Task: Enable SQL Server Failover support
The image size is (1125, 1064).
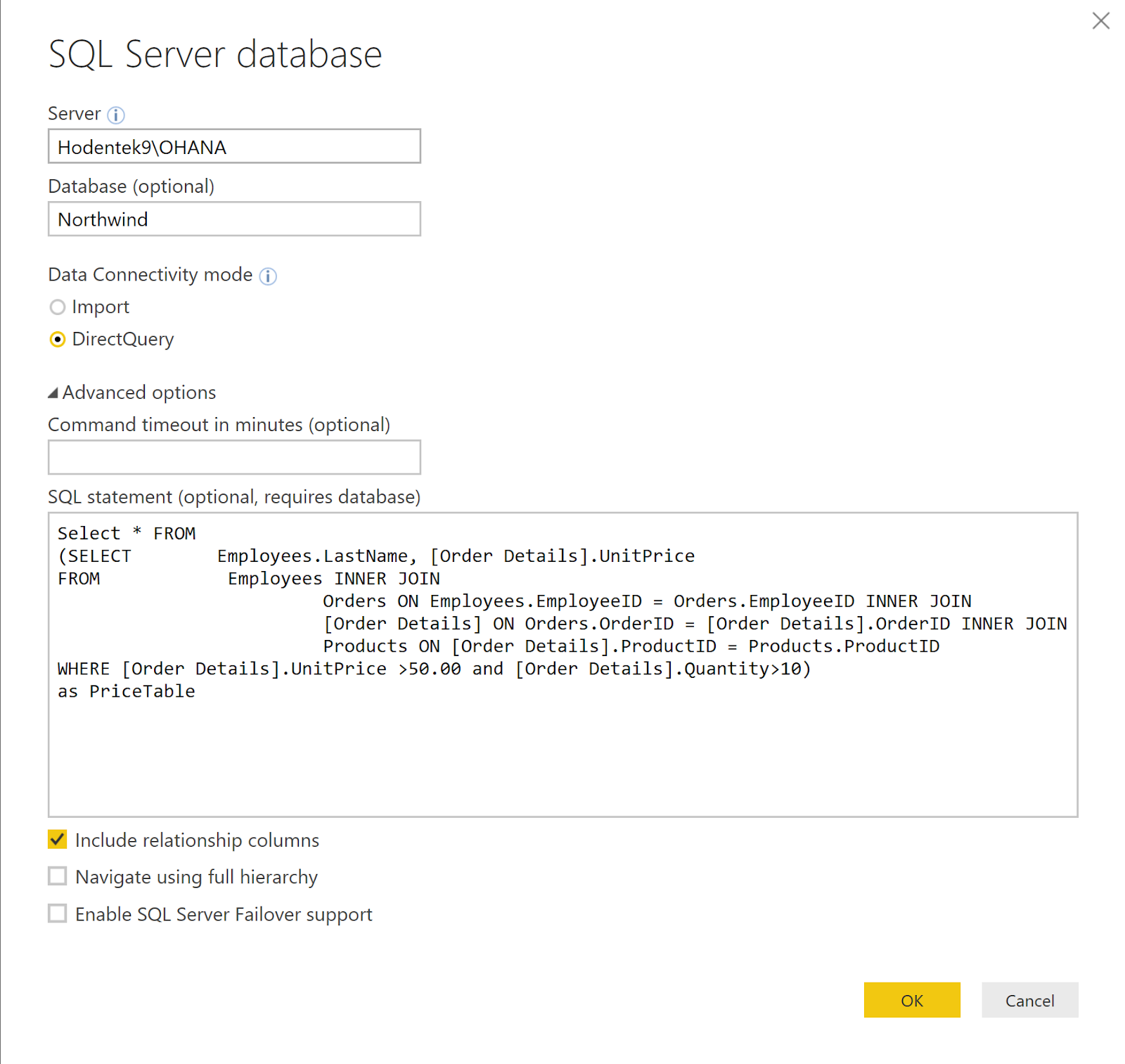Action: (x=57, y=914)
